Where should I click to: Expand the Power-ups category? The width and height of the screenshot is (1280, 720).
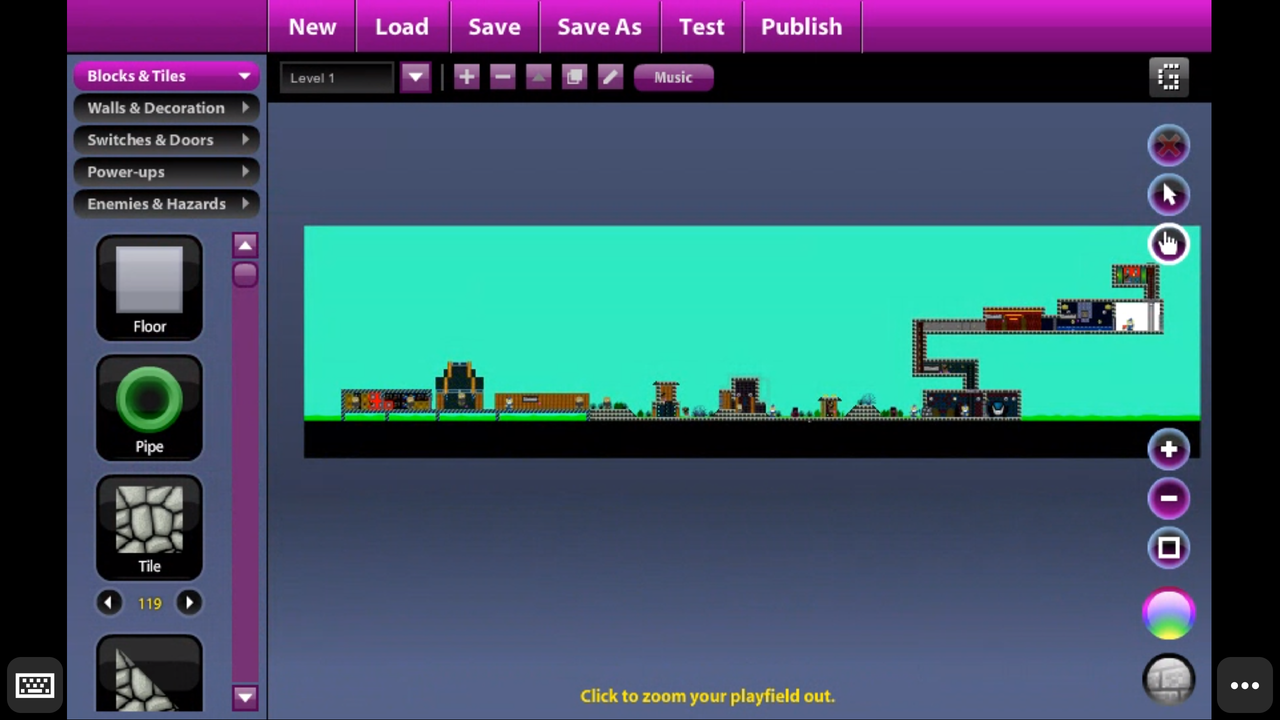(x=166, y=172)
